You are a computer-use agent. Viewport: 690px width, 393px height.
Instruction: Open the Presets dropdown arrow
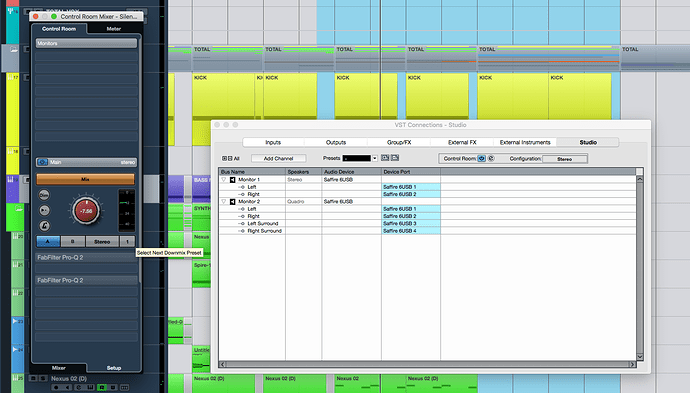tap(375, 158)
